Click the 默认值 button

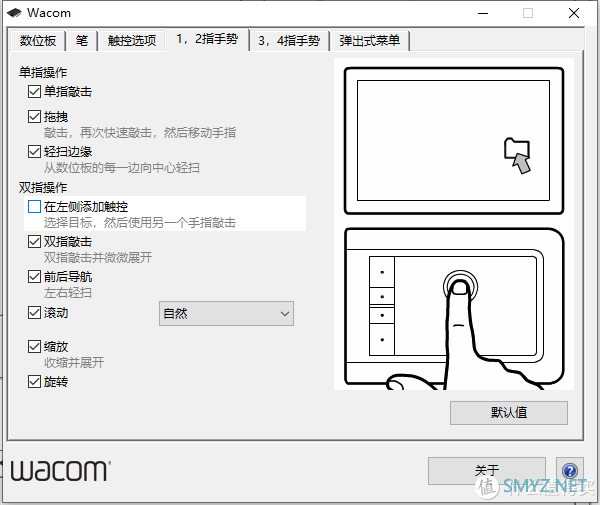509,413
